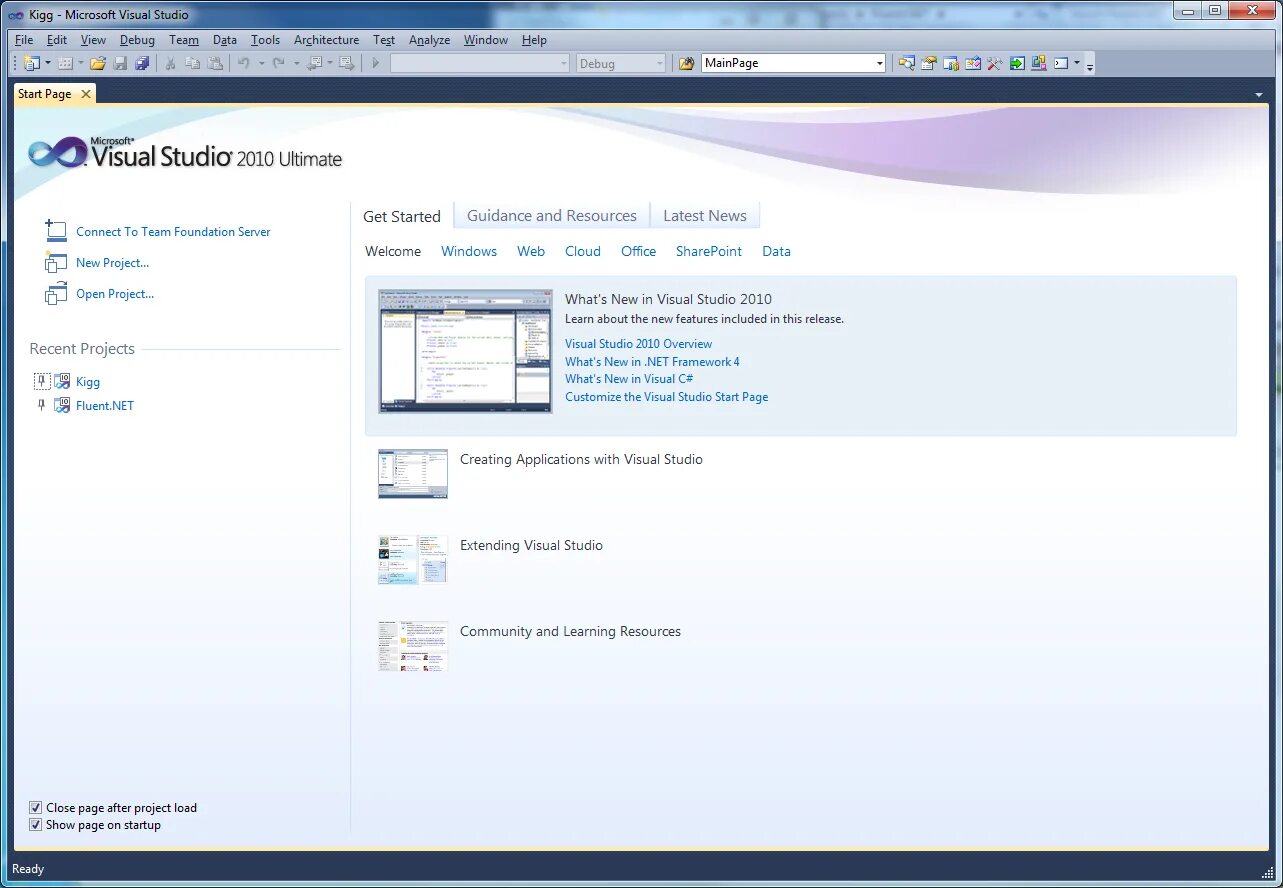Image resolution: width=1283 pixels, height=888 pixels.
Task: Click the Open File toolbar icon
Action: click(98, 63)
